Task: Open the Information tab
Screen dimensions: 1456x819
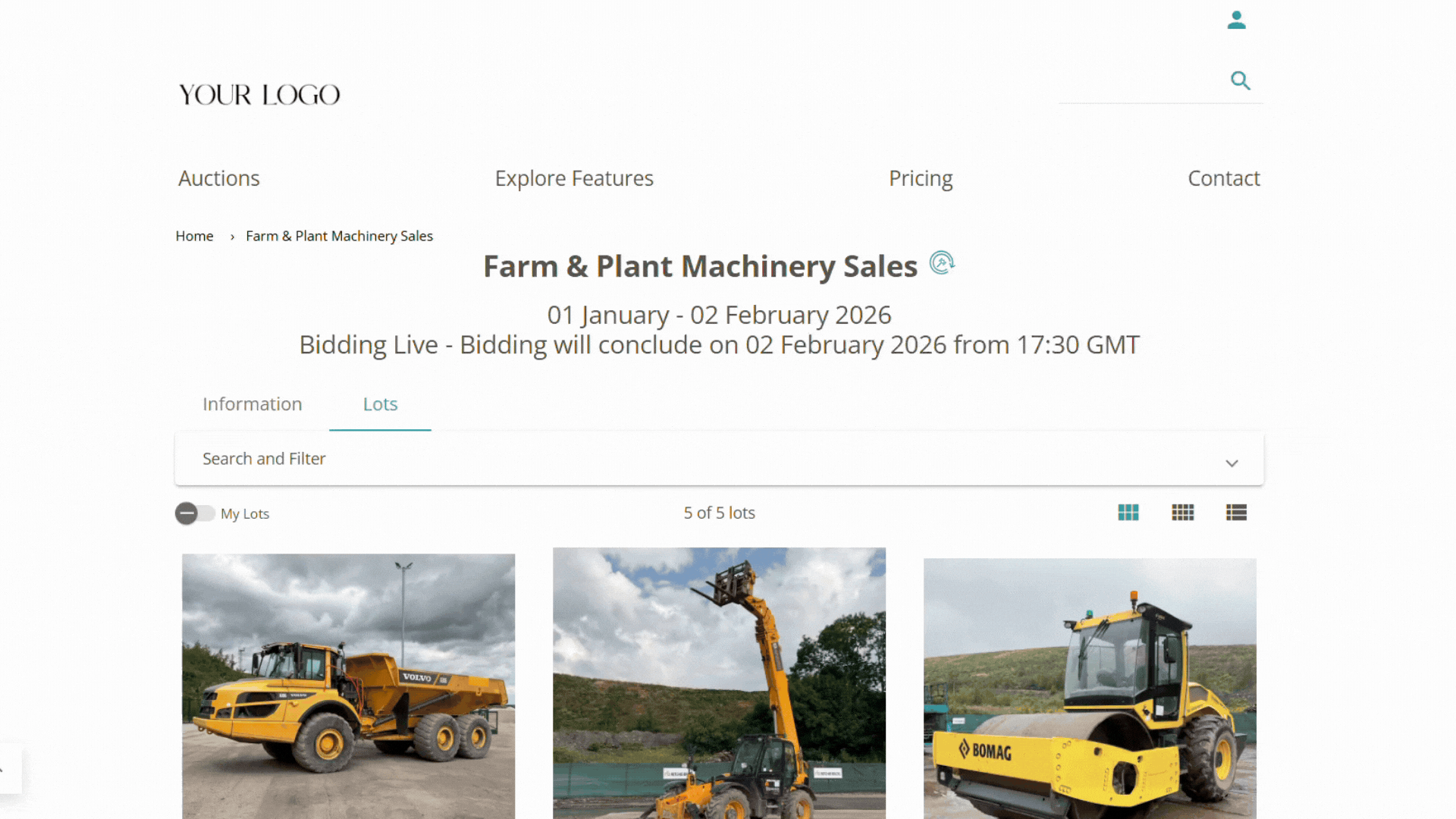Action: (253, 404)
